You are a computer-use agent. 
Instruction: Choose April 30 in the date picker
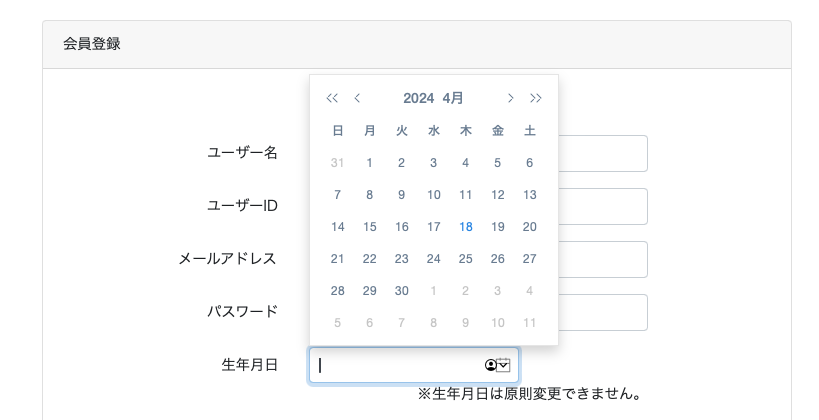[401, 291]
